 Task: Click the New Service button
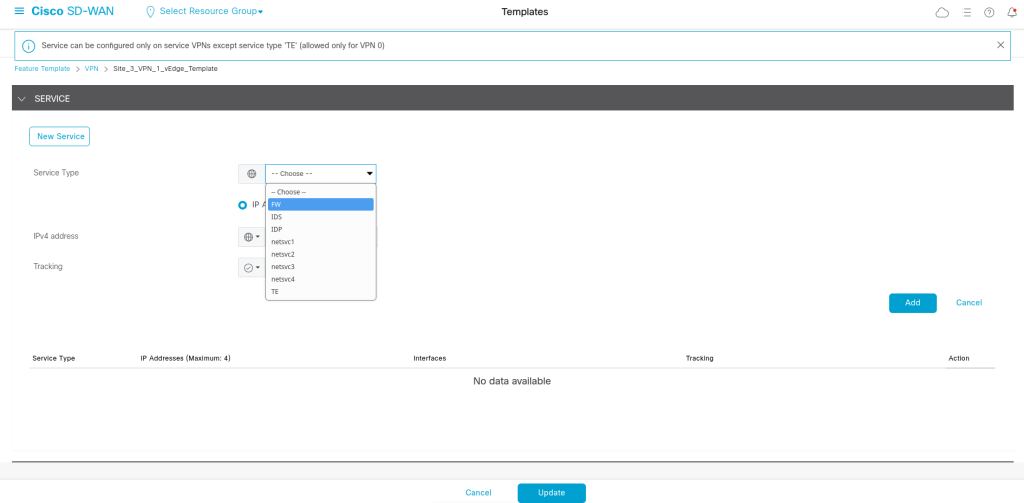[x=59, y=136]
